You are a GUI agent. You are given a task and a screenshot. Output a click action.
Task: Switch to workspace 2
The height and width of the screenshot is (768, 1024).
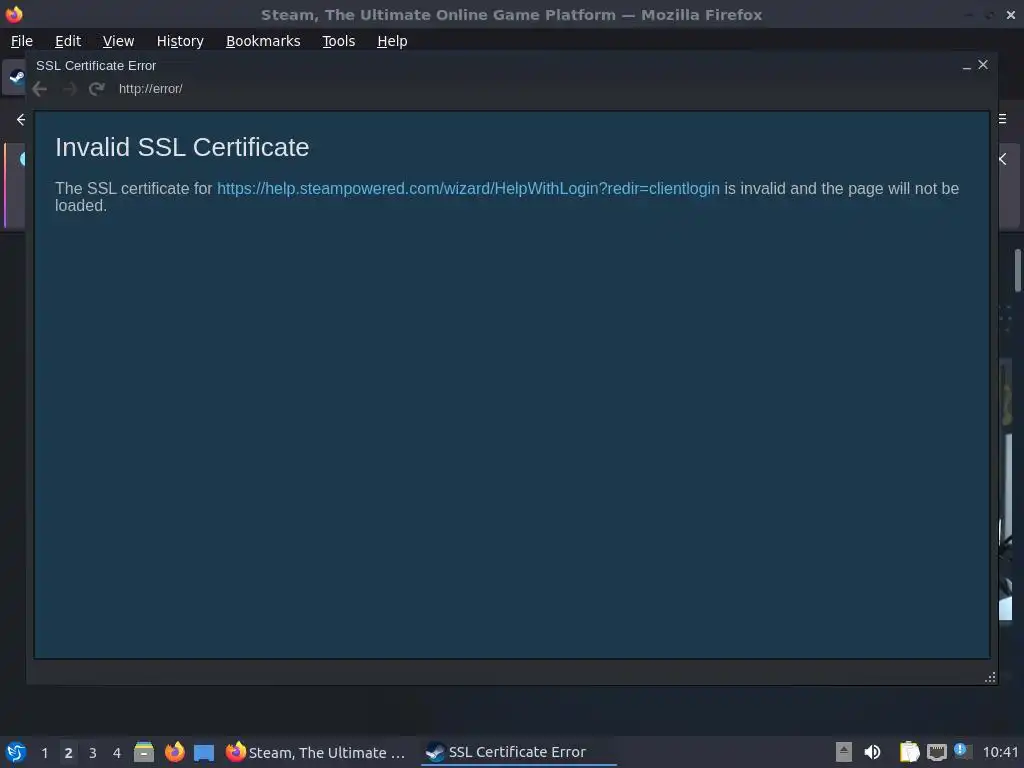69,753
